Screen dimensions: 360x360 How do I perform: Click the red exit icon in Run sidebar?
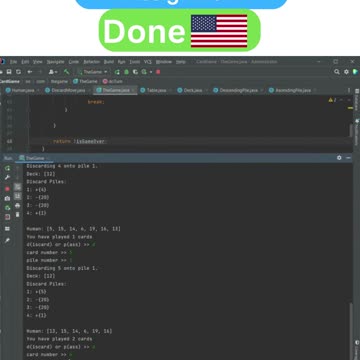pyautogui.click(x=7, y=217)
